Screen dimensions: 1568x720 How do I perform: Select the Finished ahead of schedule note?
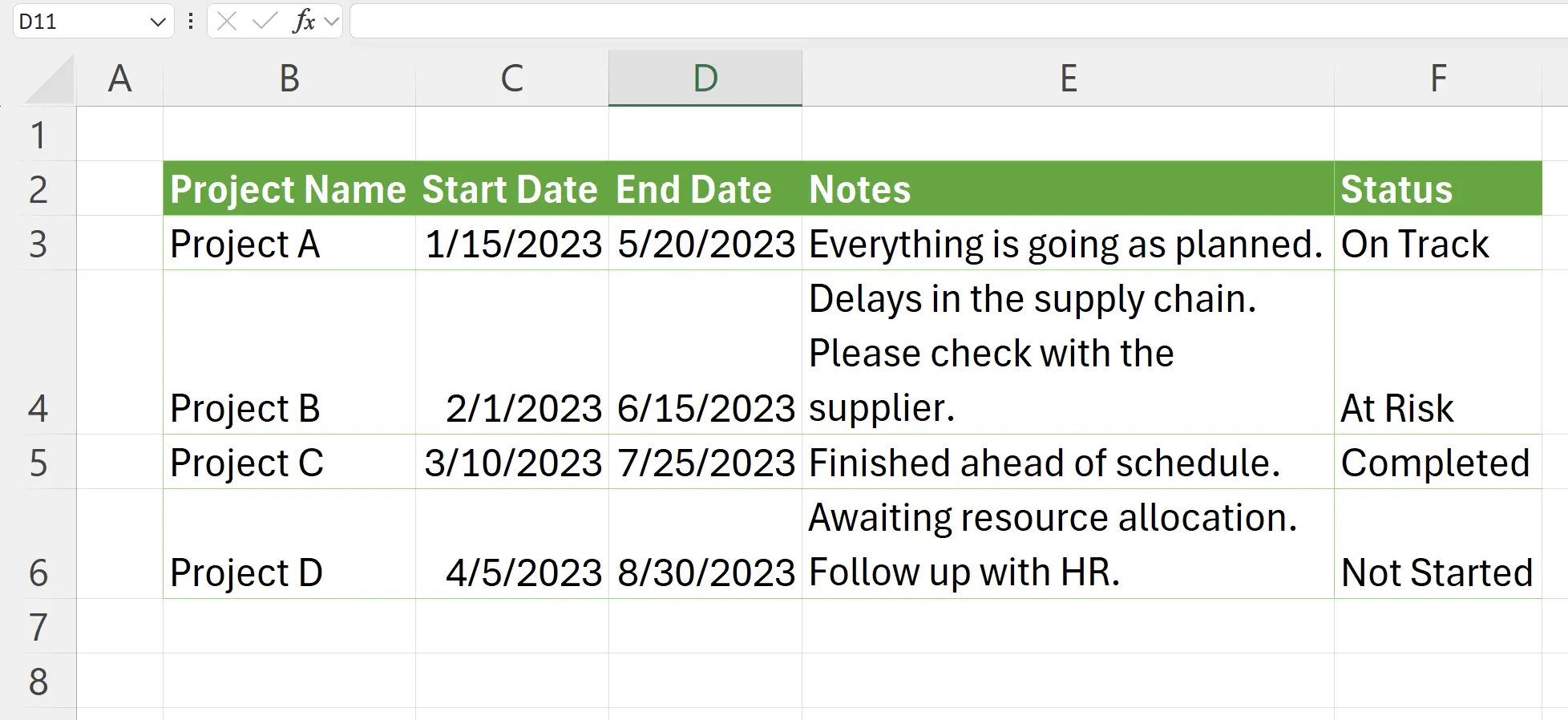click(x=1068, y=463)
